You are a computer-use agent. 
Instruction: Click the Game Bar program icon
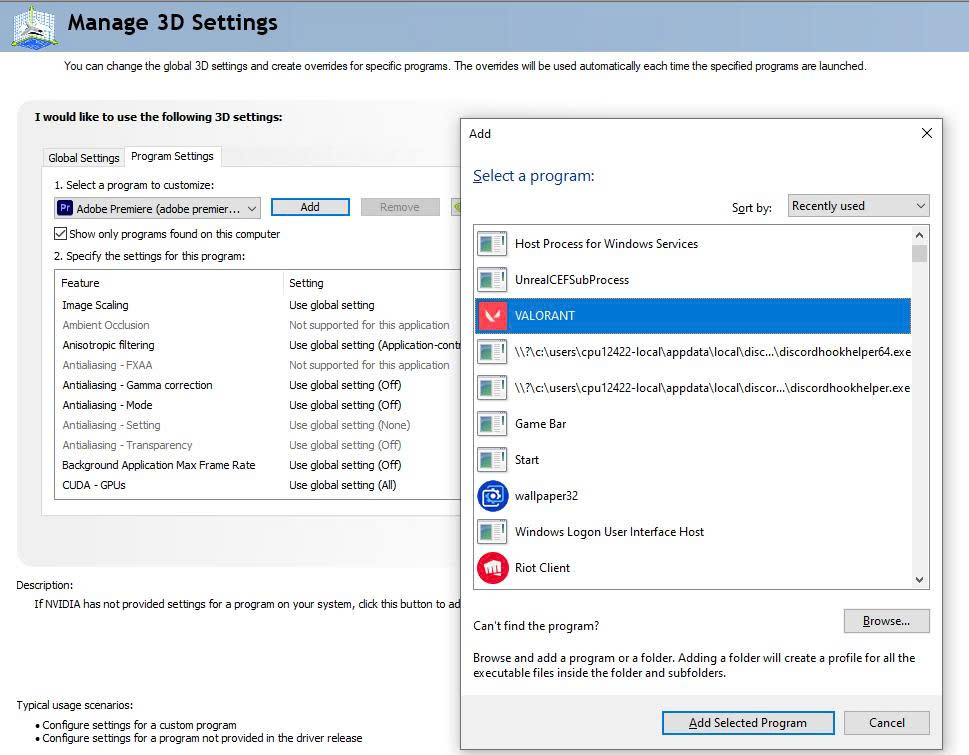point(492,424)
